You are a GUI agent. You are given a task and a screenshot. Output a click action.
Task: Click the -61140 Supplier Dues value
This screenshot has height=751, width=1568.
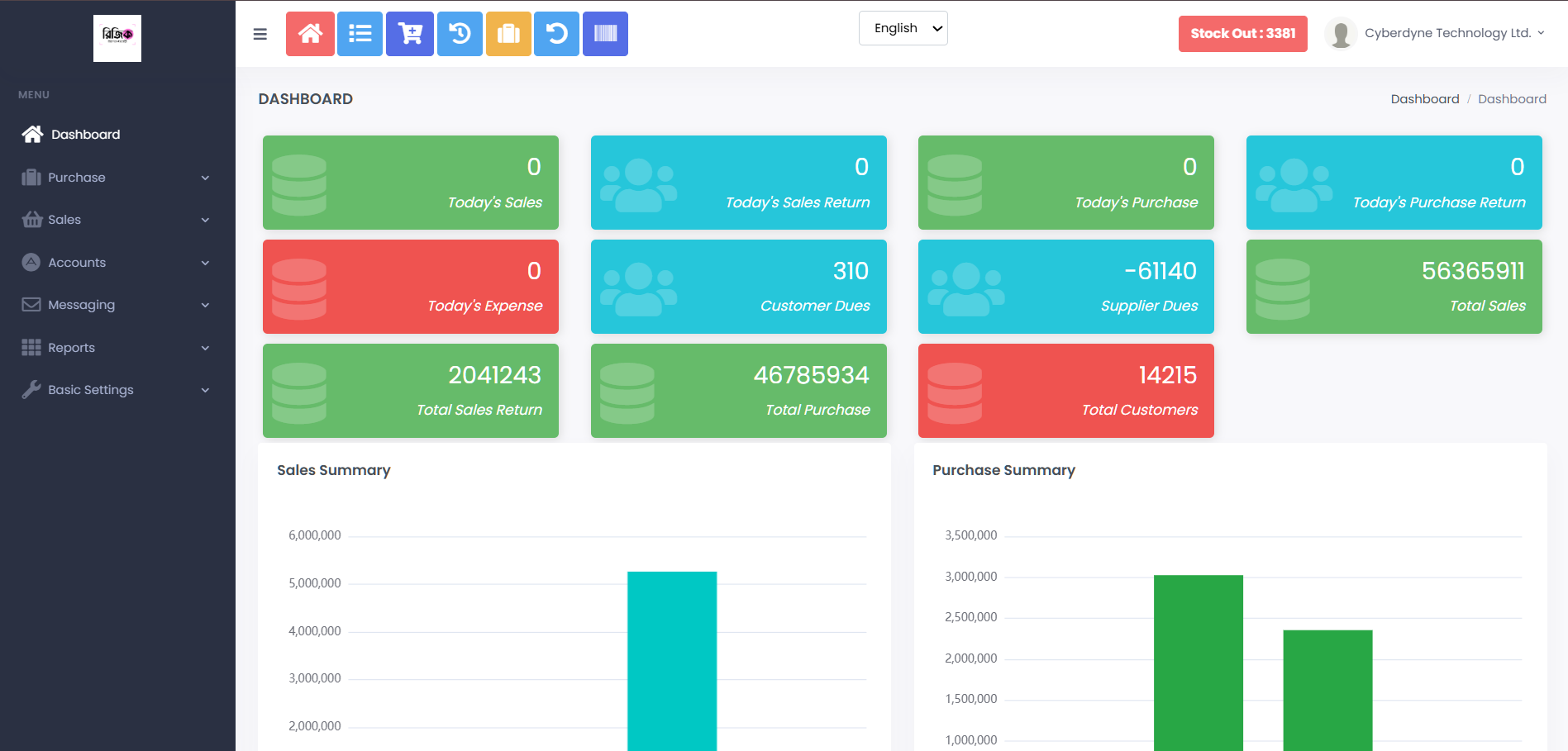tap(1161, 271)
